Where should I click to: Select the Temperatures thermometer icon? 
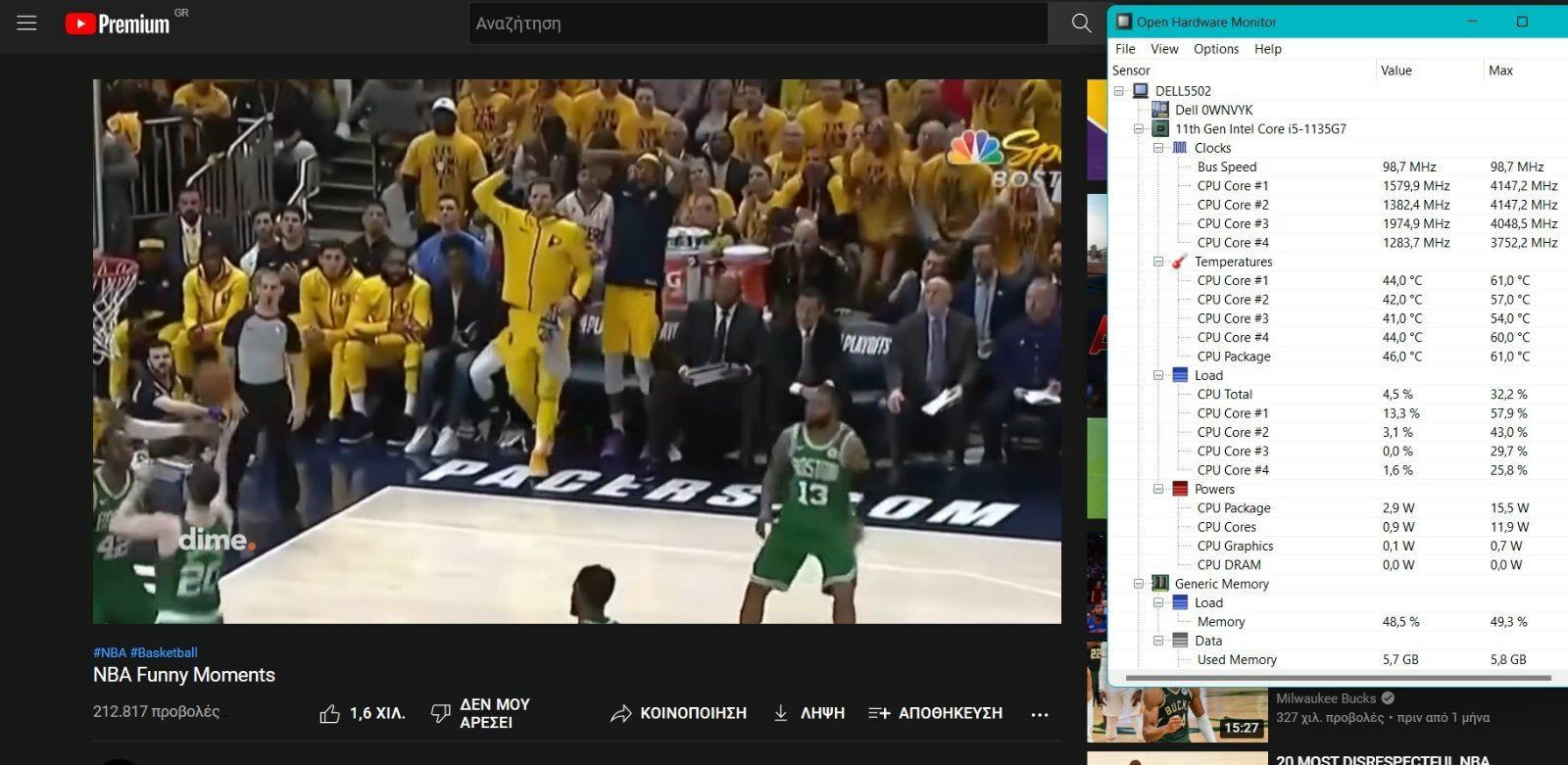pyautogui.click(x=1180, y=262)
